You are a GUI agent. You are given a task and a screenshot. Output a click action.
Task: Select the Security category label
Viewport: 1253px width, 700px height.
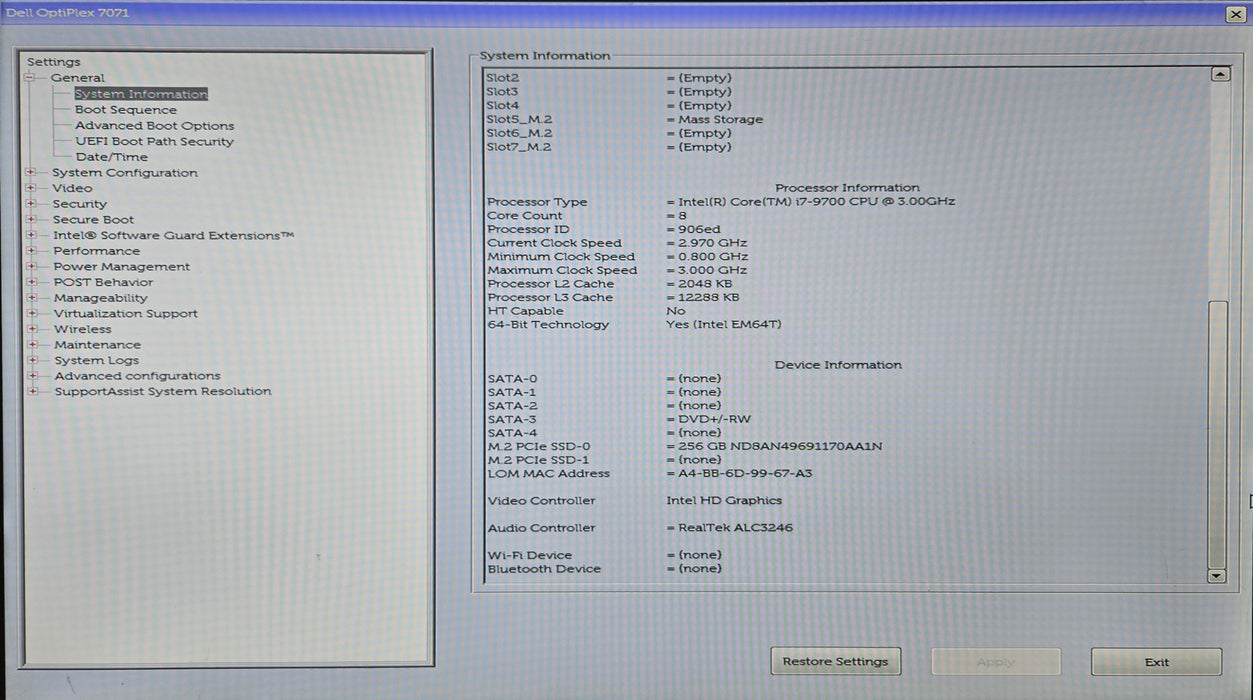coord(80,204)
